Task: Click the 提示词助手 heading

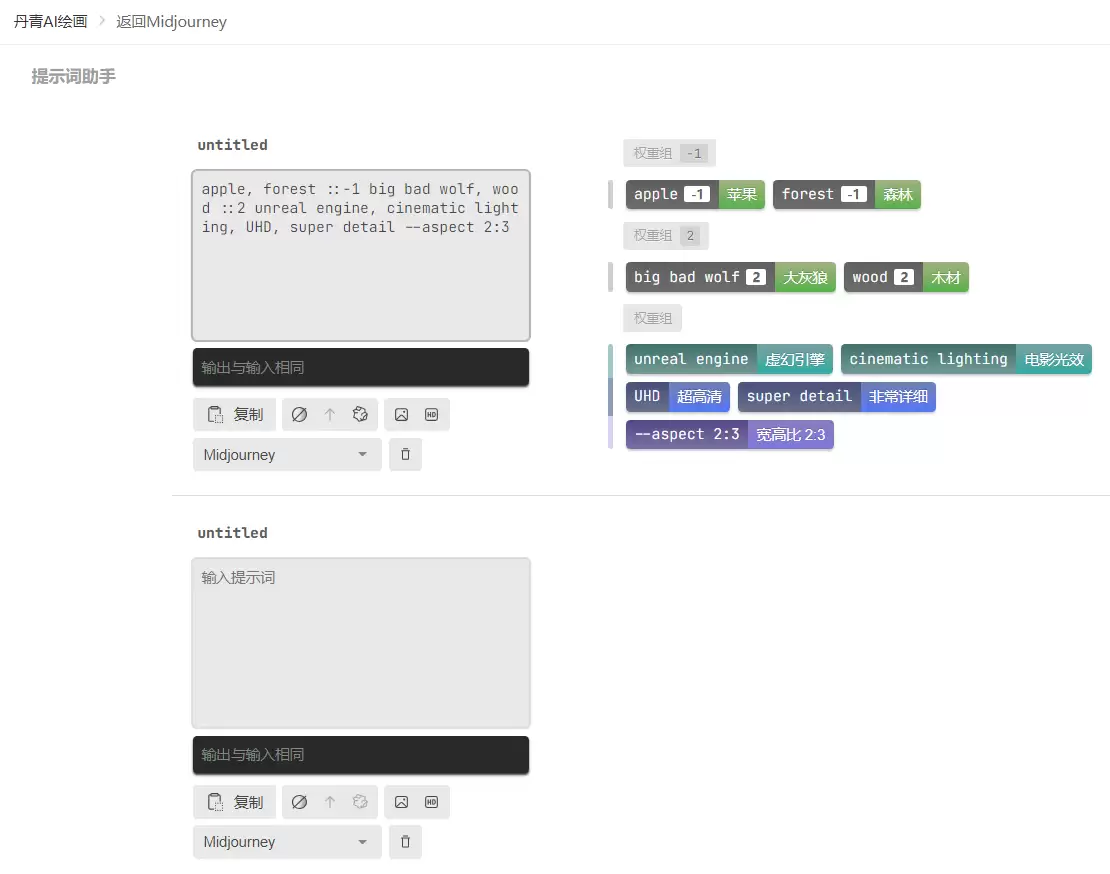Action: click(73, 76)
